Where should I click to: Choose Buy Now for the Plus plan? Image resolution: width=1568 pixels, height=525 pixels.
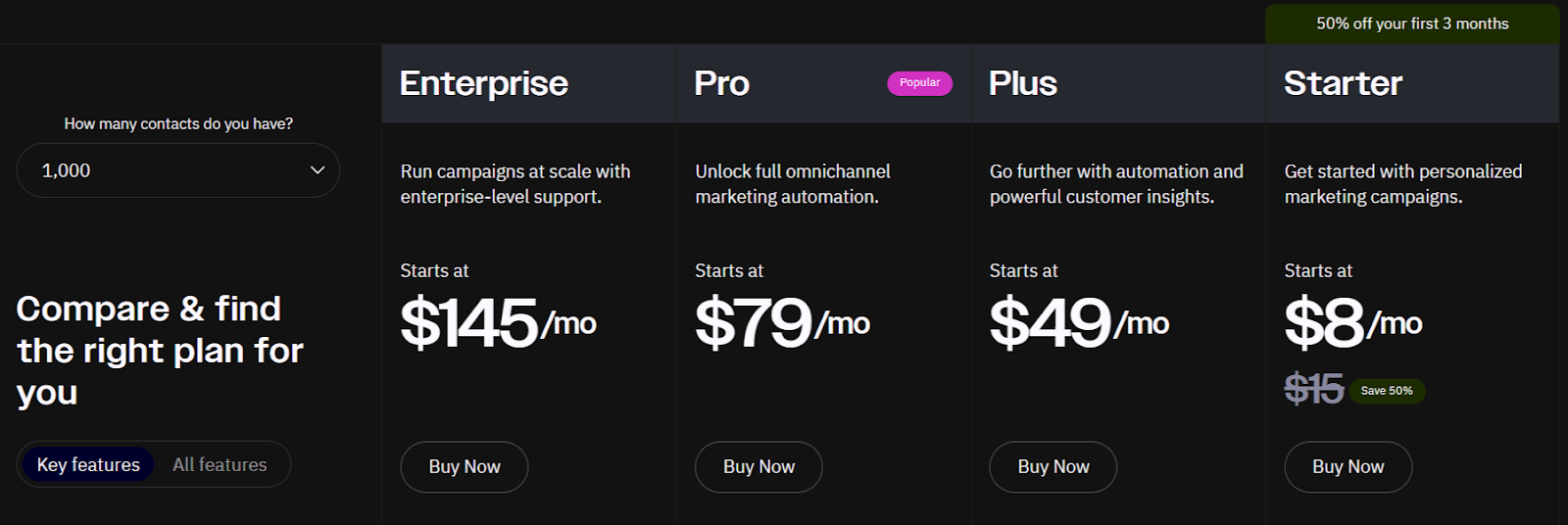coord(1053,467)
